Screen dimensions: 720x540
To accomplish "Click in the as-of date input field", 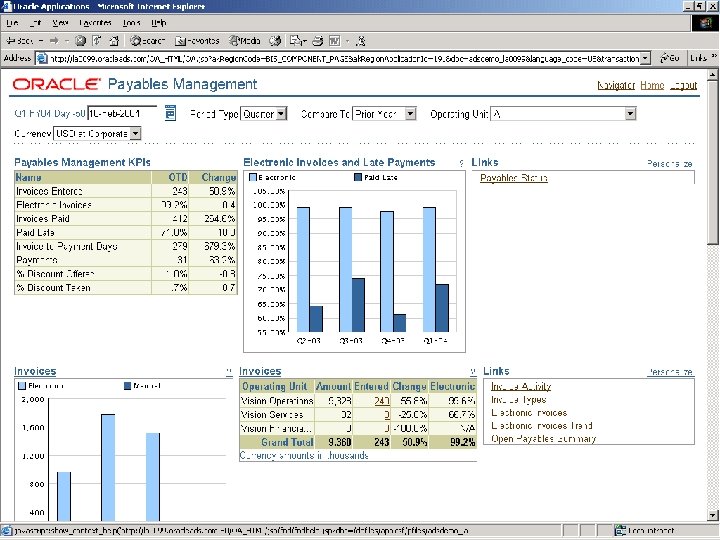I will [122, 113].
